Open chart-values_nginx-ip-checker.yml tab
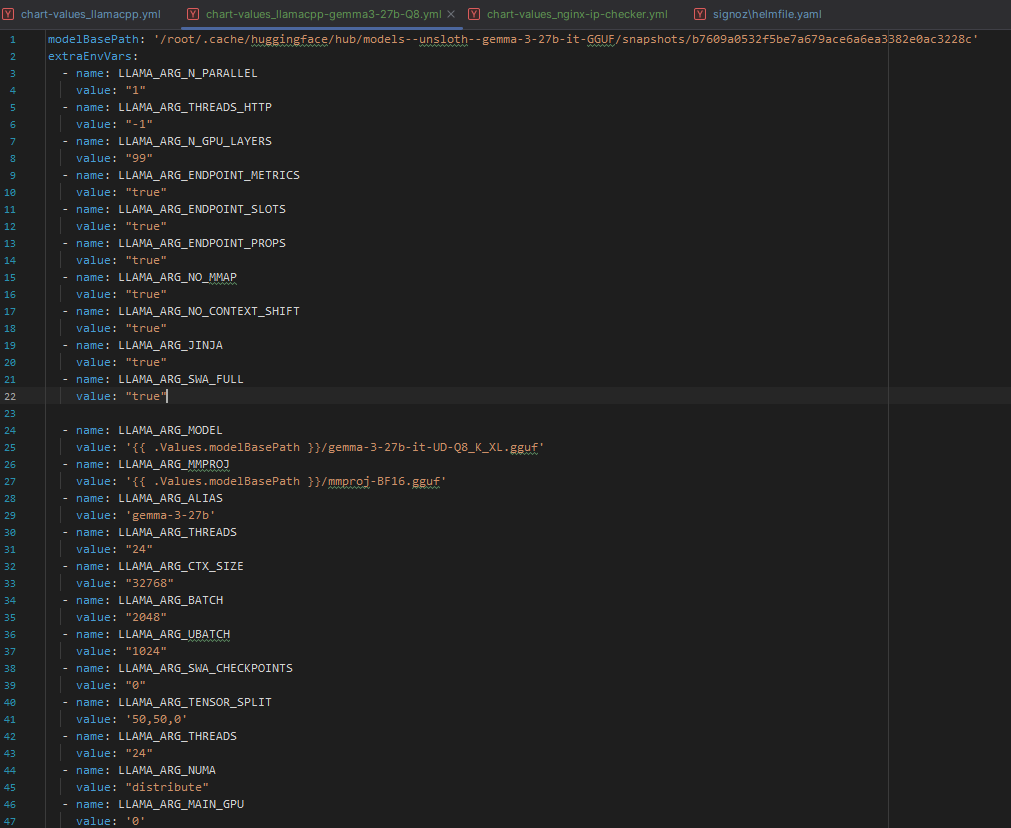This screenshot has height=828, width=1011. click(x=577, y=14)
